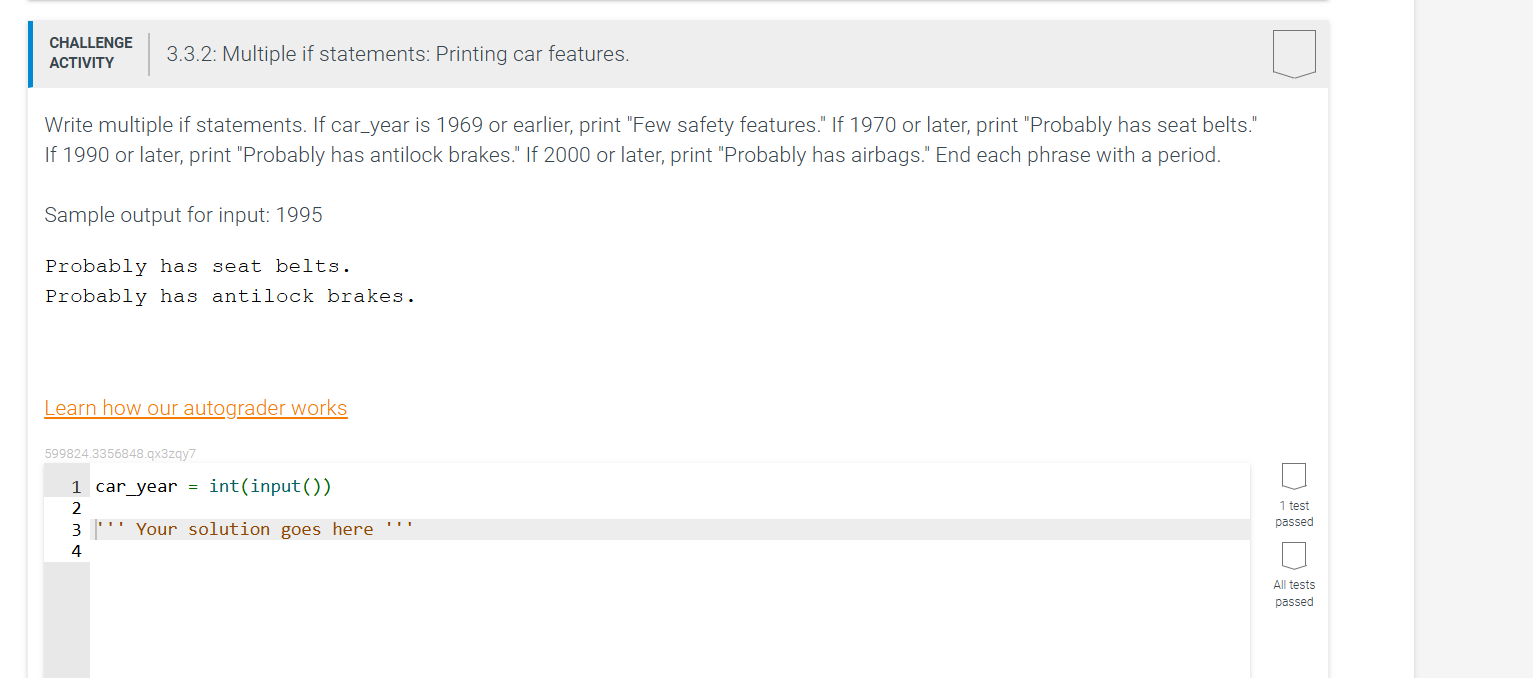Screen dimensions: 1533x678
Task: Click the "1 test passed" label text
Action: (x=1293, y=513)
